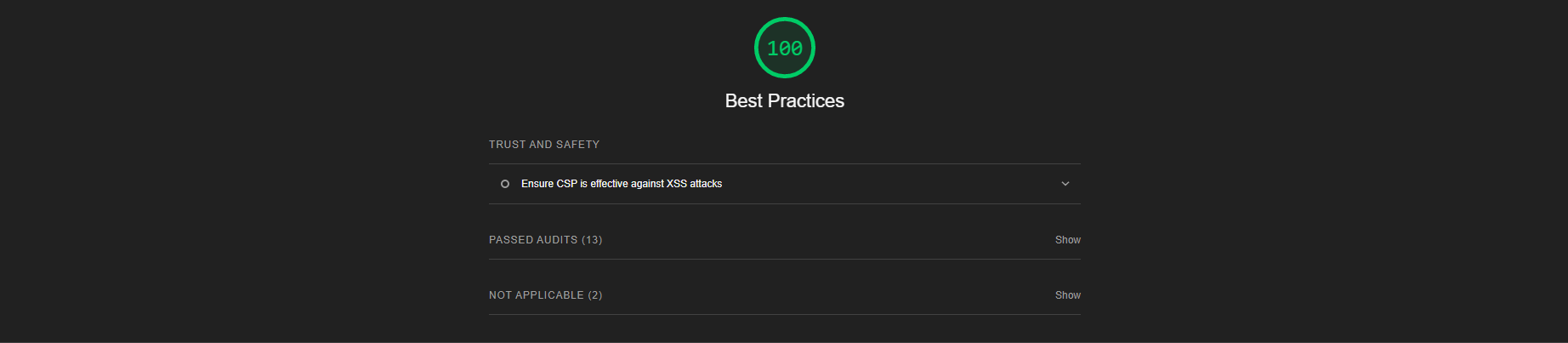
Task: Expand the CSP audit with its chevron arrow
Action: click(x=1065, y=184)
